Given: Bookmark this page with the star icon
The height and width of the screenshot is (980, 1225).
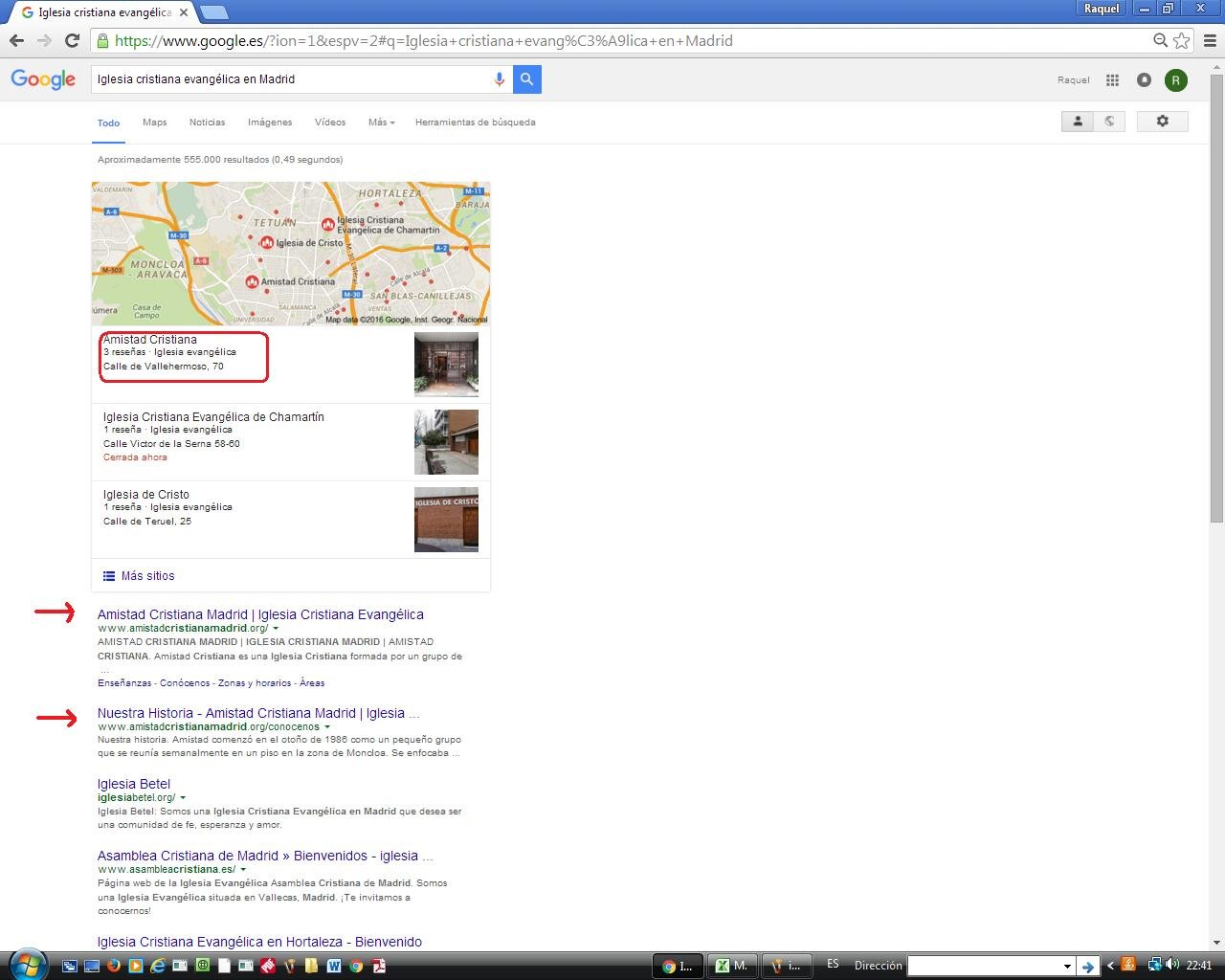Looking at the screenshot, I should (x=1182, y=40).
